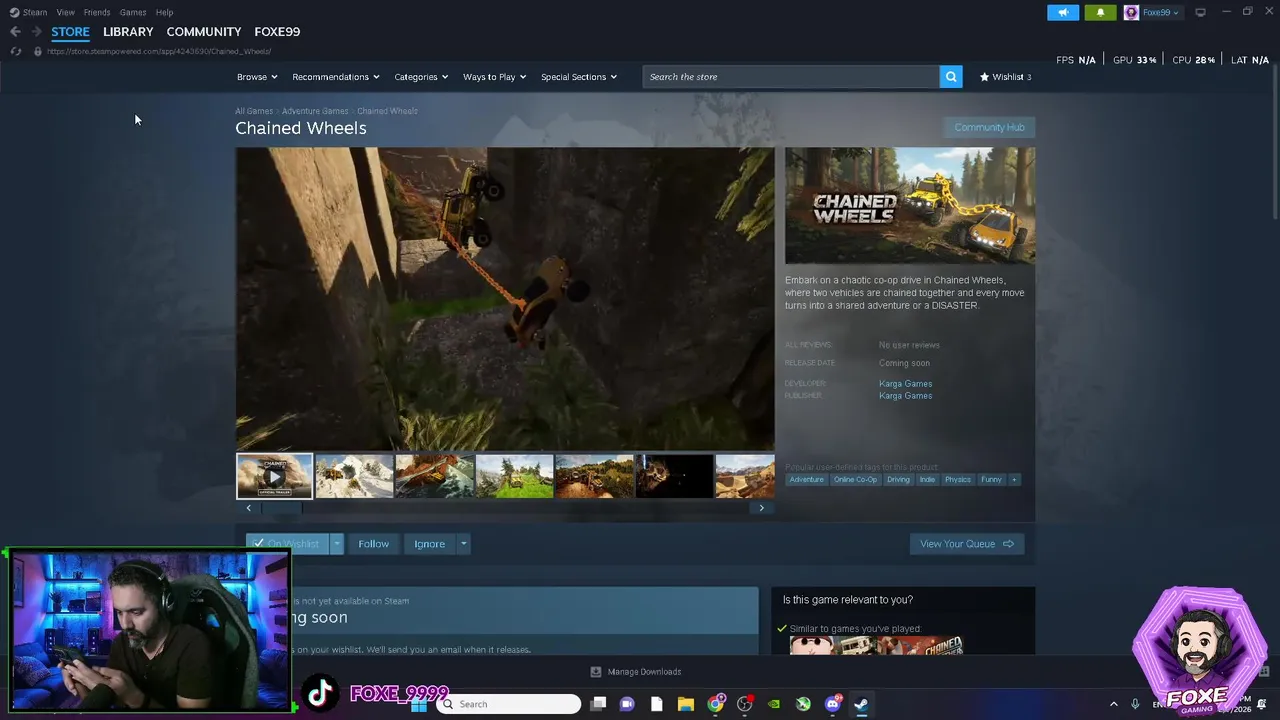Select the official trailer thumbnail
This screenshot has width=1280, height=720.
tap(274, 476)
